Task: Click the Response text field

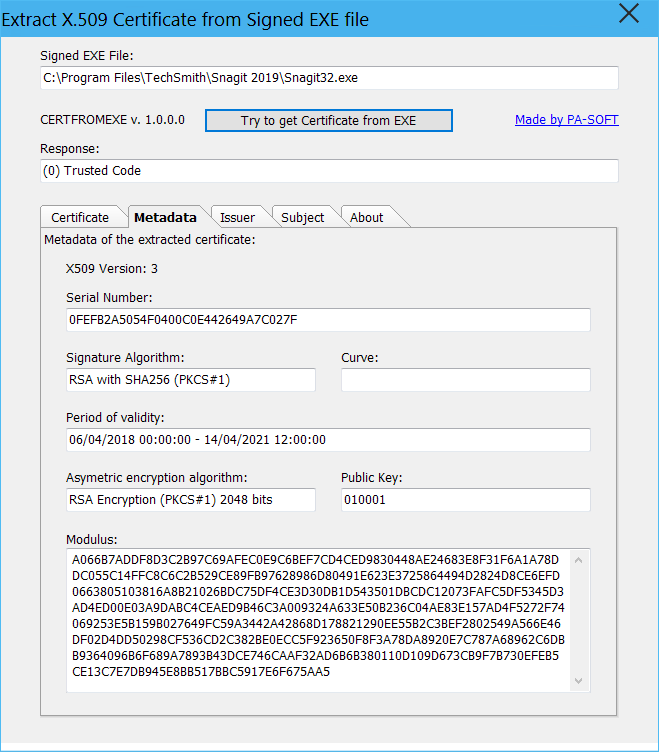Action: 329,171
